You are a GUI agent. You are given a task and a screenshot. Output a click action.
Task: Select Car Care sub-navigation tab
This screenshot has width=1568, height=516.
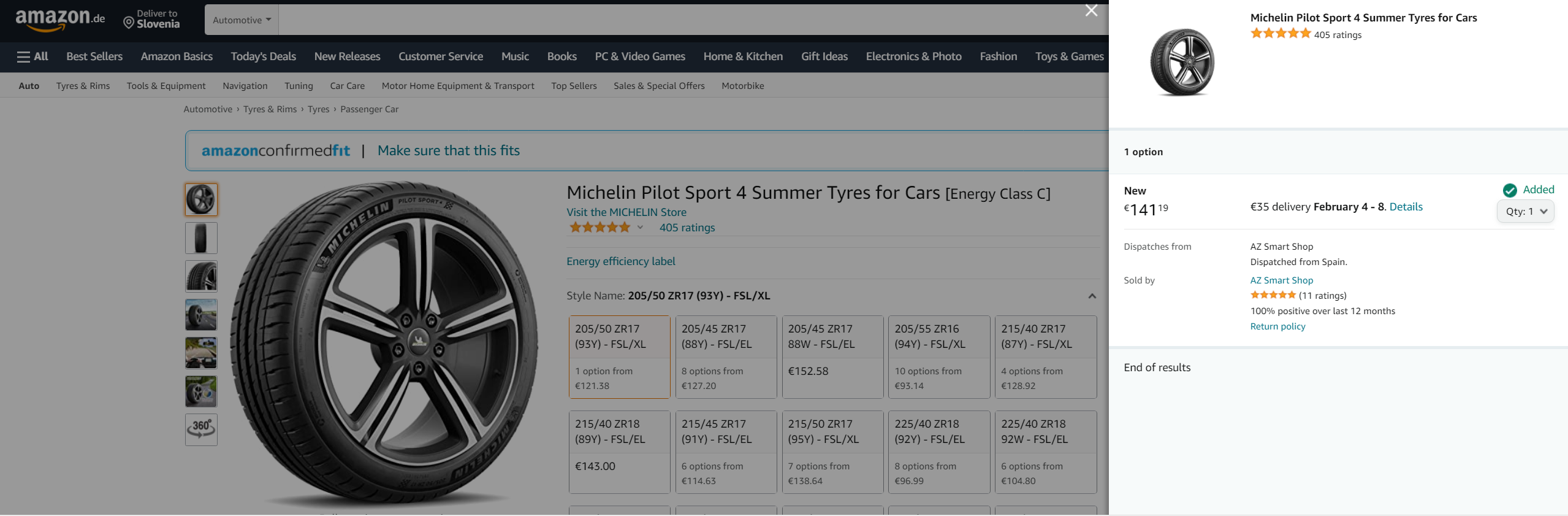tap(348, 86)
